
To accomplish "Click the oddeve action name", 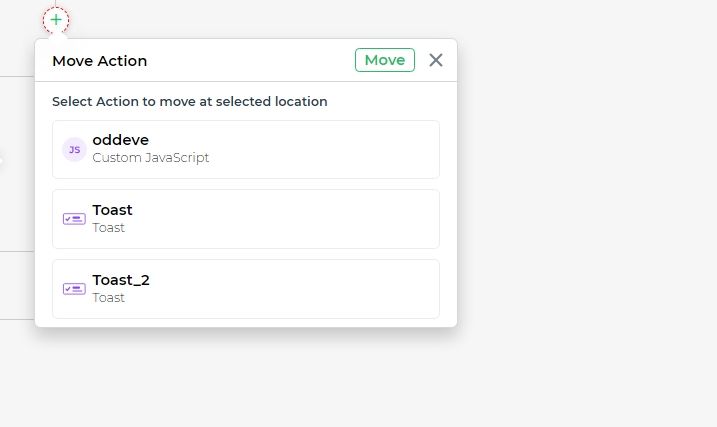I will tap(121, 140).
